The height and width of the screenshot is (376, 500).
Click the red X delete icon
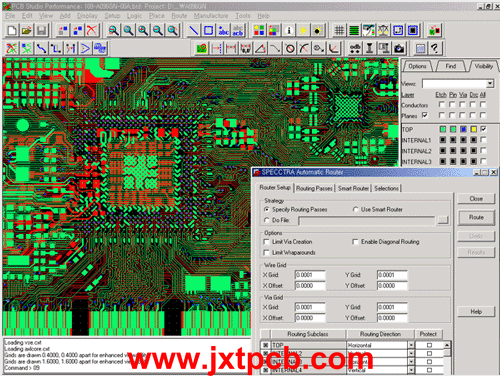[x=92, y=30]
